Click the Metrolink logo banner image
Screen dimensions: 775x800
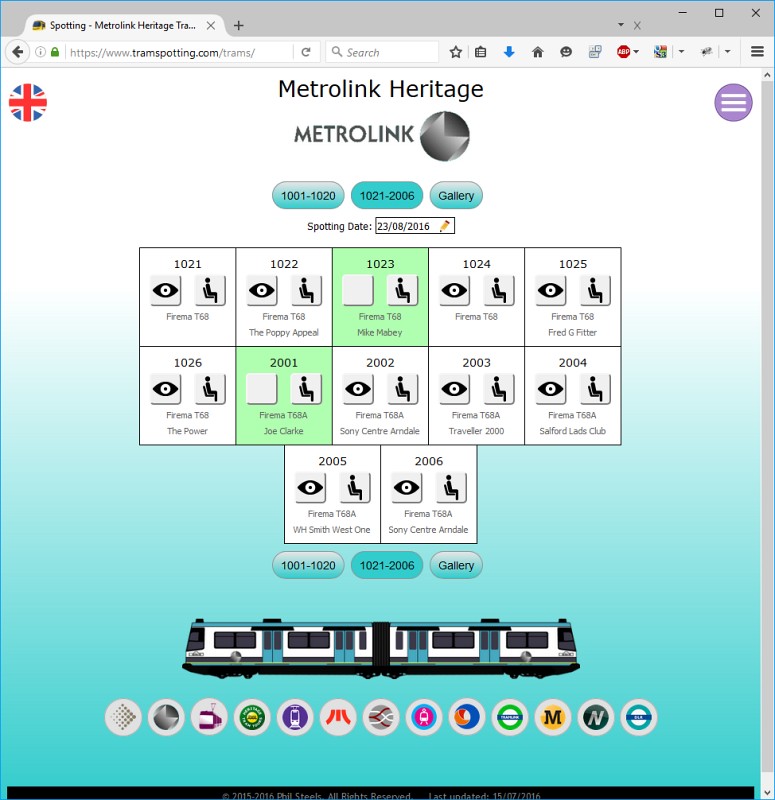pos(381,135)
